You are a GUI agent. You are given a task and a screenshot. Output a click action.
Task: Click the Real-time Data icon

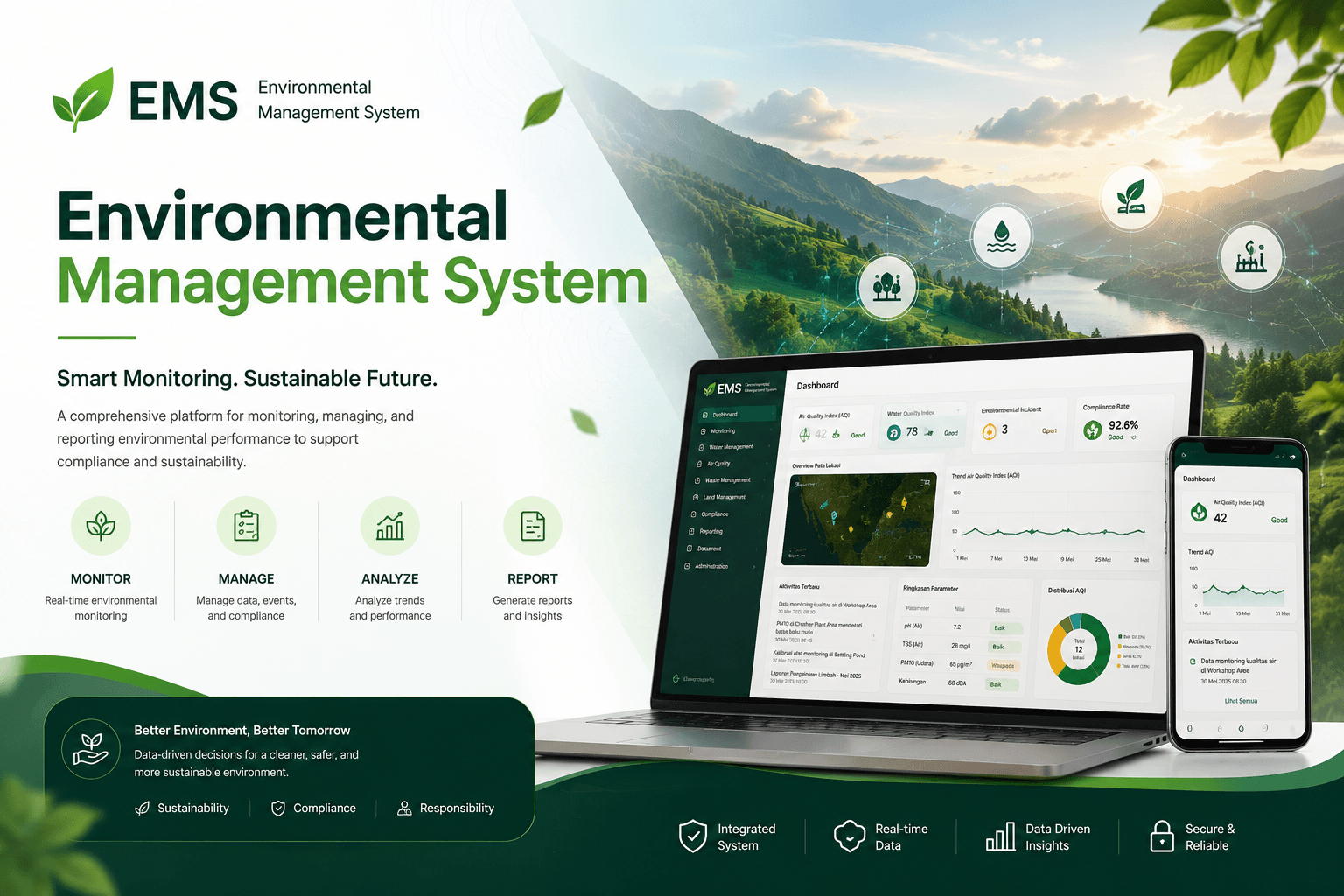click(850, 836)
